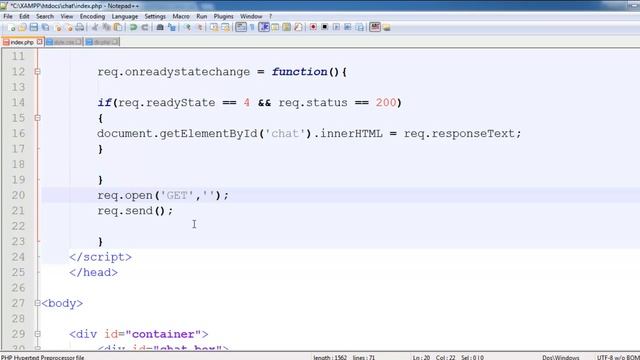Save the file using Save icon
Image resolution: width=640 pixels, height=360 pixels.
(x=33, y=27)
